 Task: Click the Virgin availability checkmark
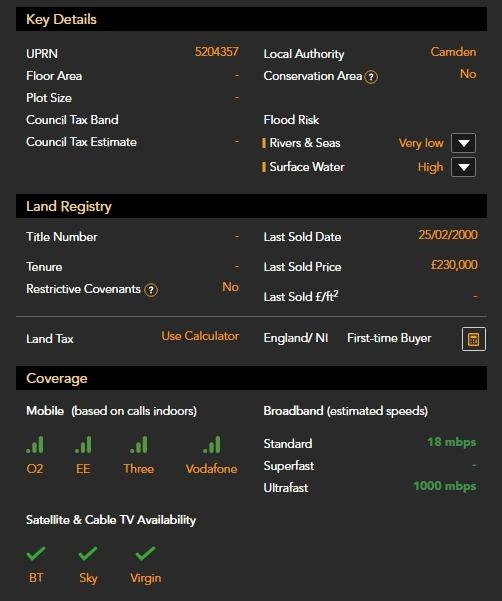(x=146, y=553)
